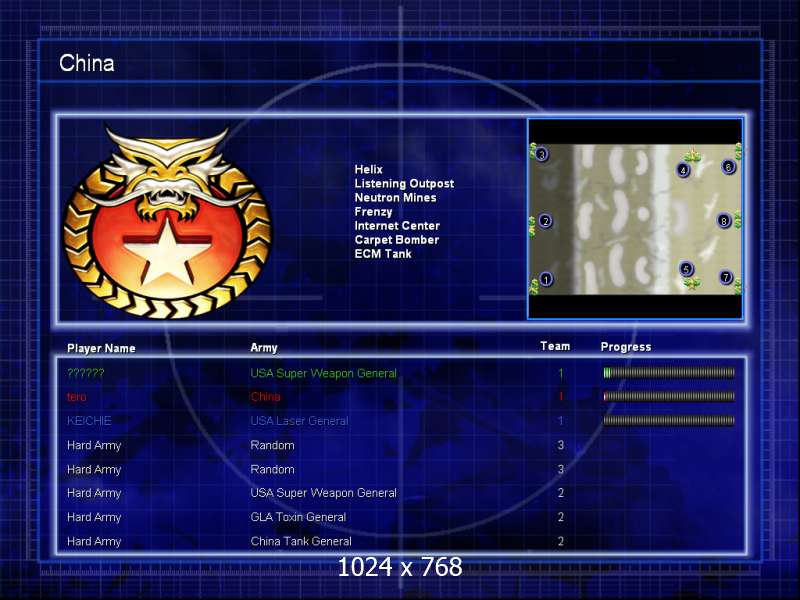This screenshot has height=600, width=800.
Task: Click the "Helix" unit name
Action: click(368, 169)
